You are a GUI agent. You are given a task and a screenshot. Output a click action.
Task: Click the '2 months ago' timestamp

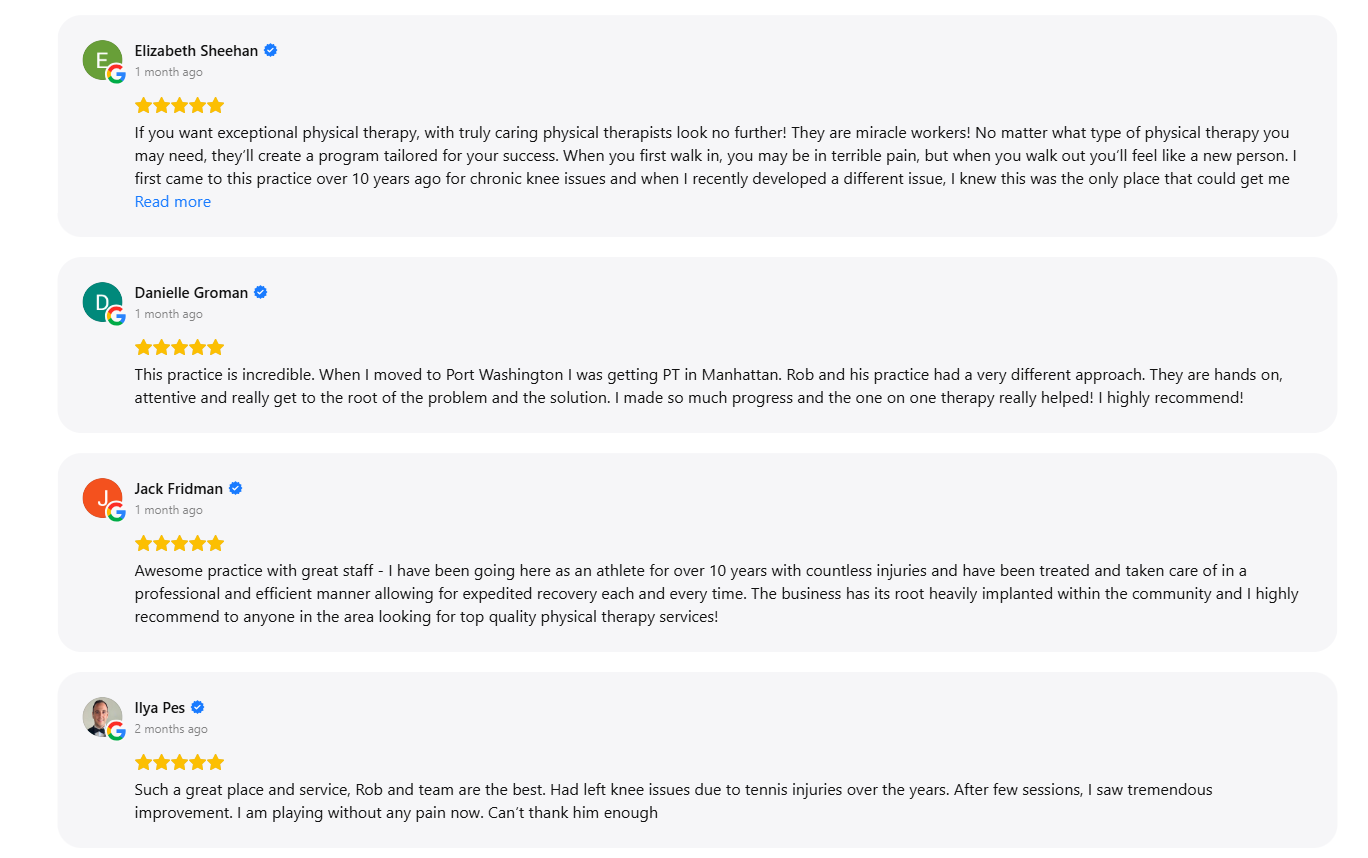(x=171, y=729)
